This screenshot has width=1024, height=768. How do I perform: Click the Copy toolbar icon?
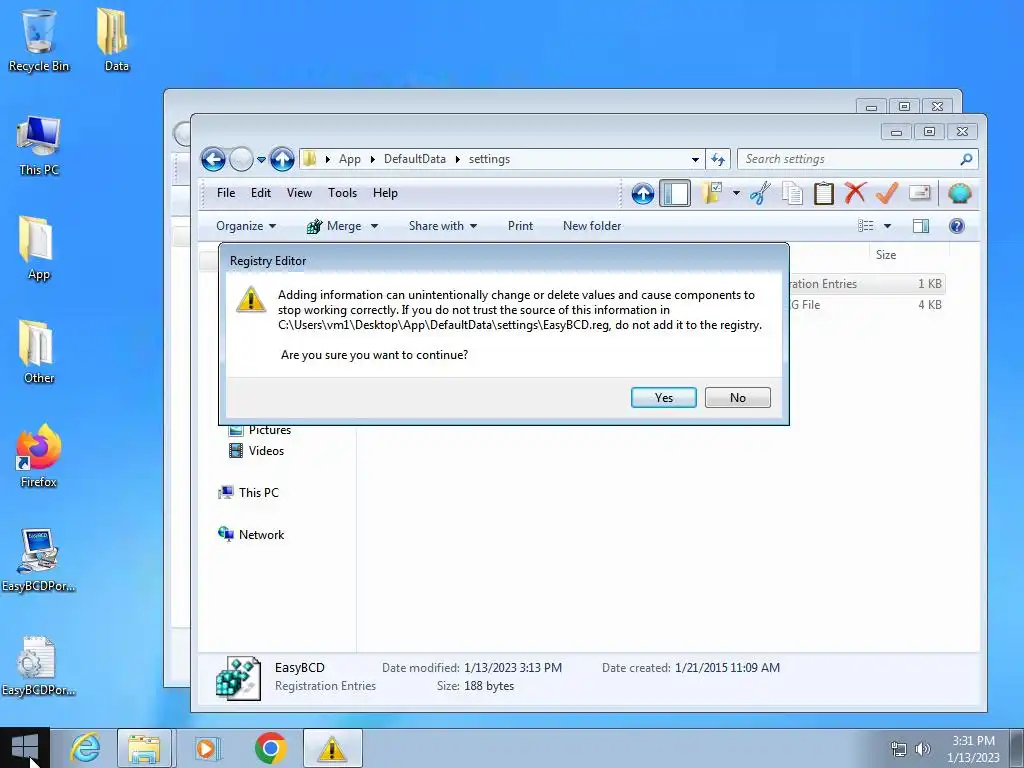792,193
